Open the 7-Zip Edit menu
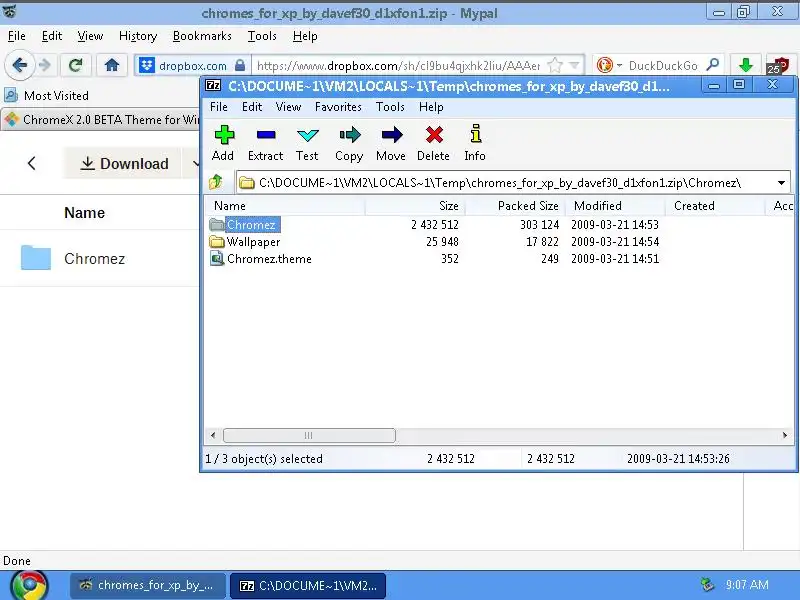The width and height of the screenshot is (800, 600). coord(252,107)
